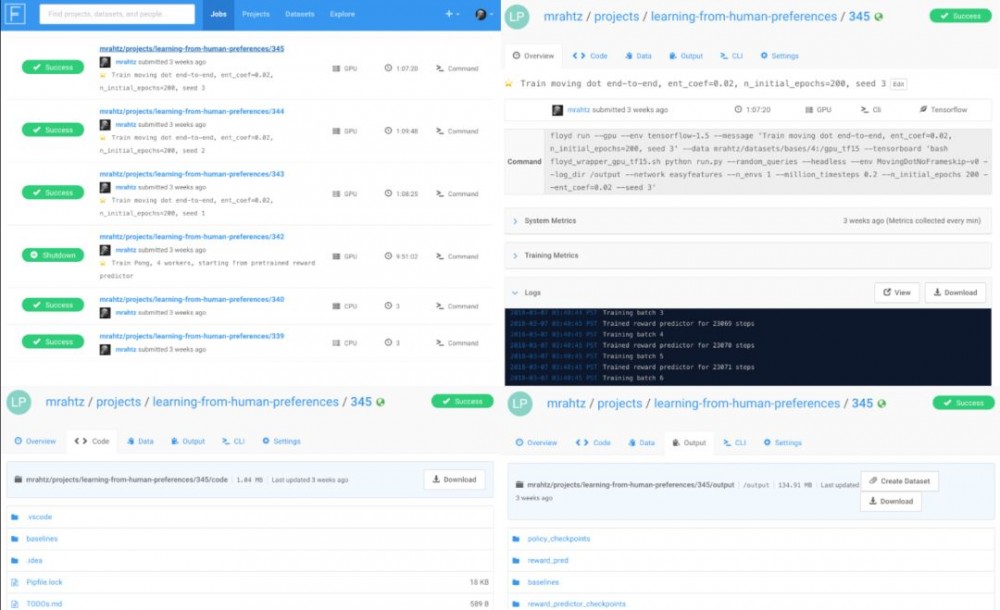Open the Datasets navigation item
The height and width of the screenshot is (610, 1000).
point(299,14)
